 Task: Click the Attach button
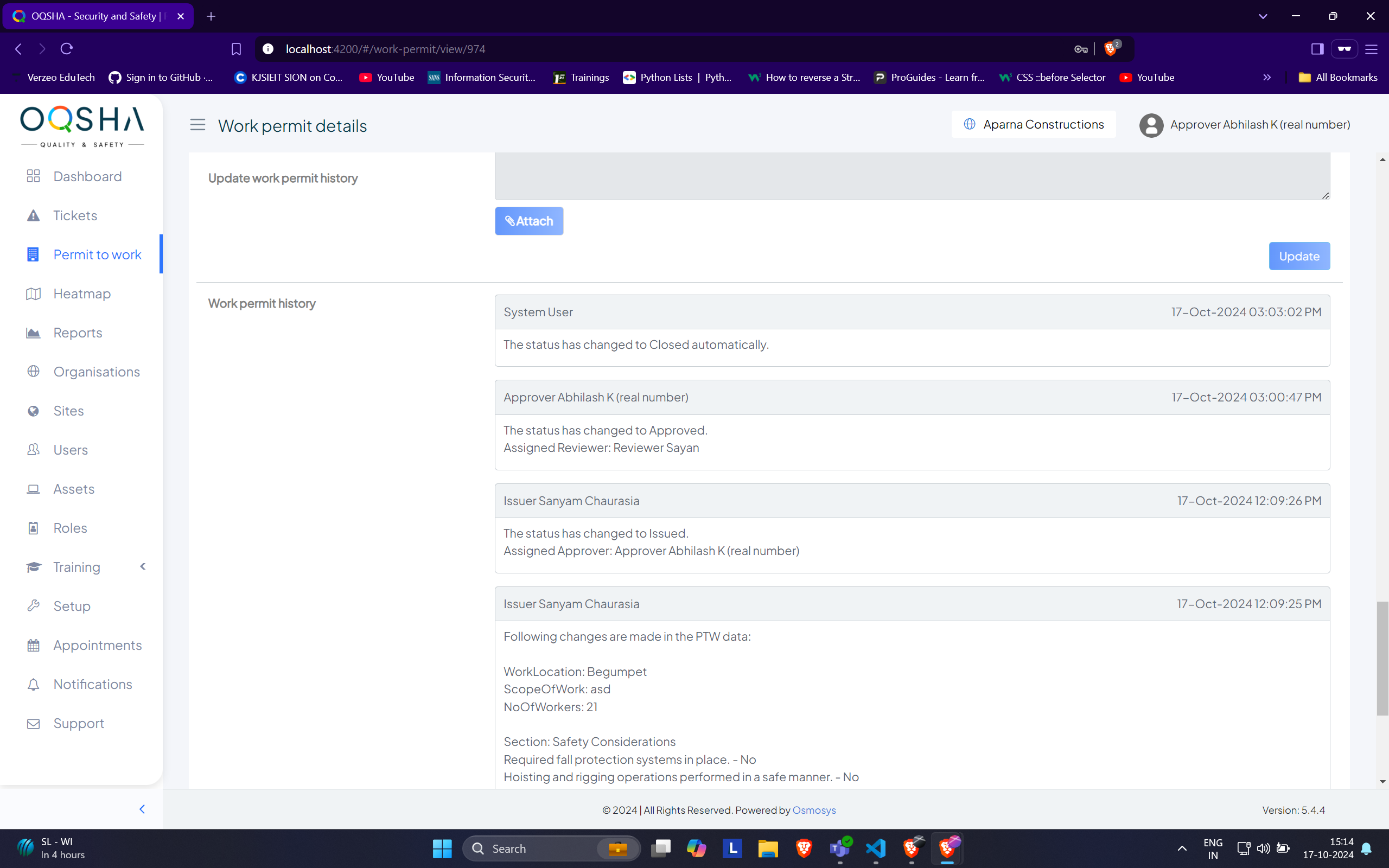[x=528, y=221]
